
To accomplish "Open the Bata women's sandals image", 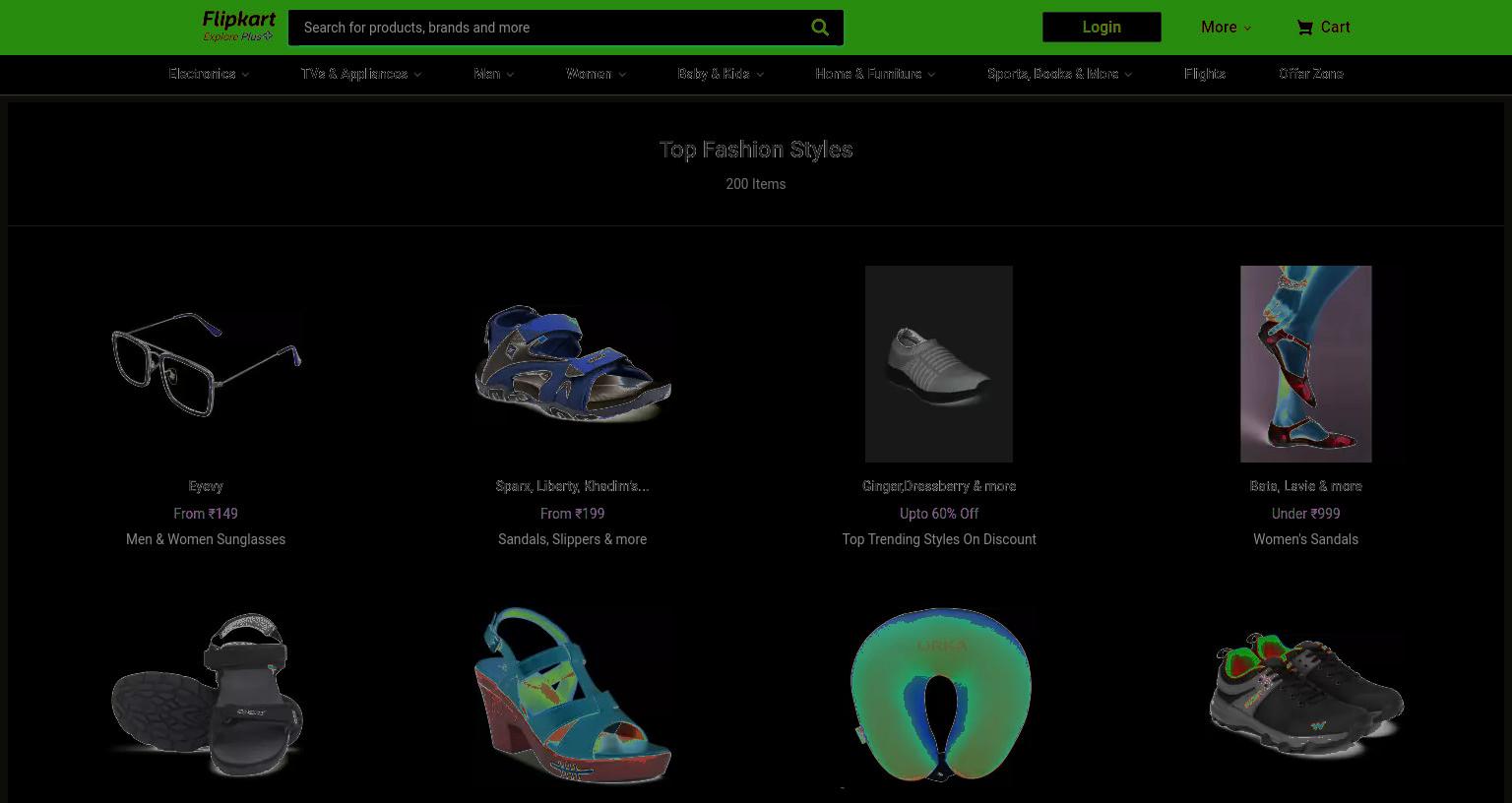I will coord(1305,364).
